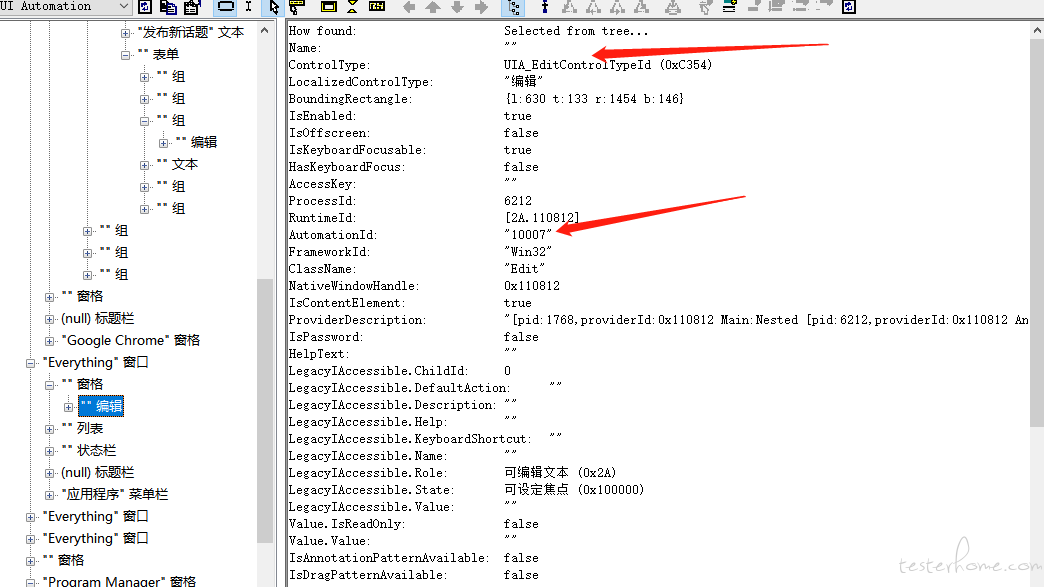Click the dark blue figure toolbar icon

(x=545, y=7)
